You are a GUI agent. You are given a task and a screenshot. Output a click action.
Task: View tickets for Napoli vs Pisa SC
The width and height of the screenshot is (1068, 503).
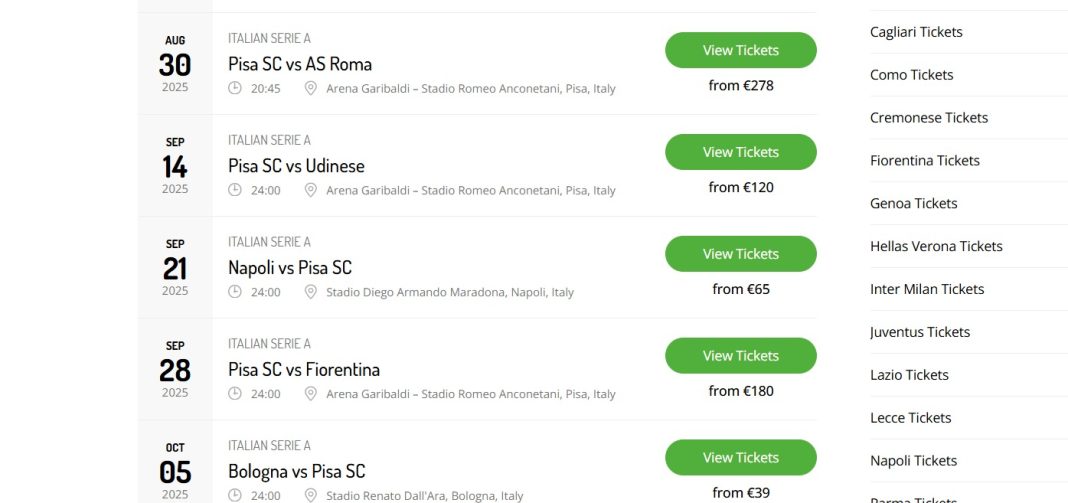(740, 254)
